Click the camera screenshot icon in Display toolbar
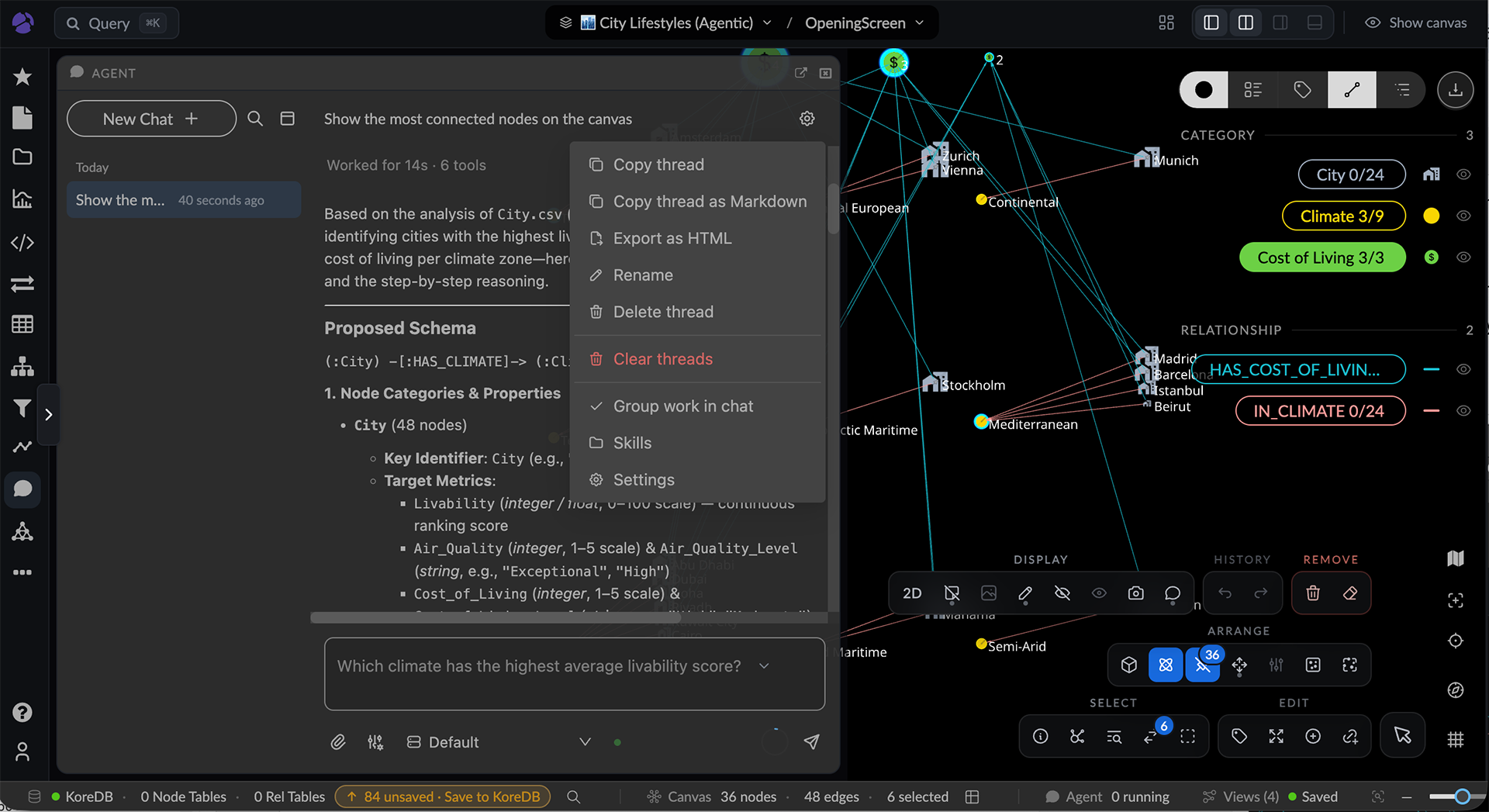 tap(1135, 593)
